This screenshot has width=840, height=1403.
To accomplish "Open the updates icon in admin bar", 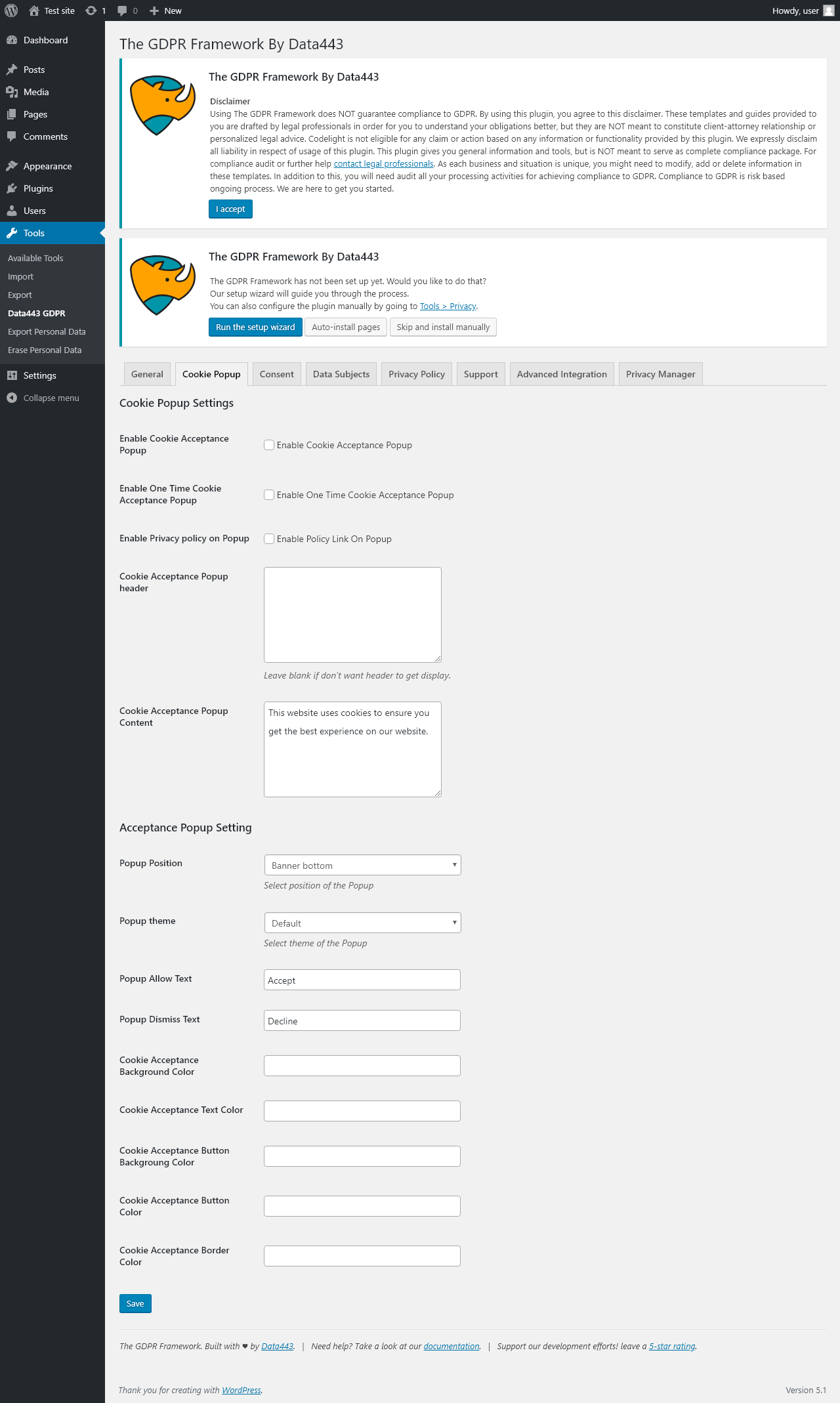I will pos(91,10).
